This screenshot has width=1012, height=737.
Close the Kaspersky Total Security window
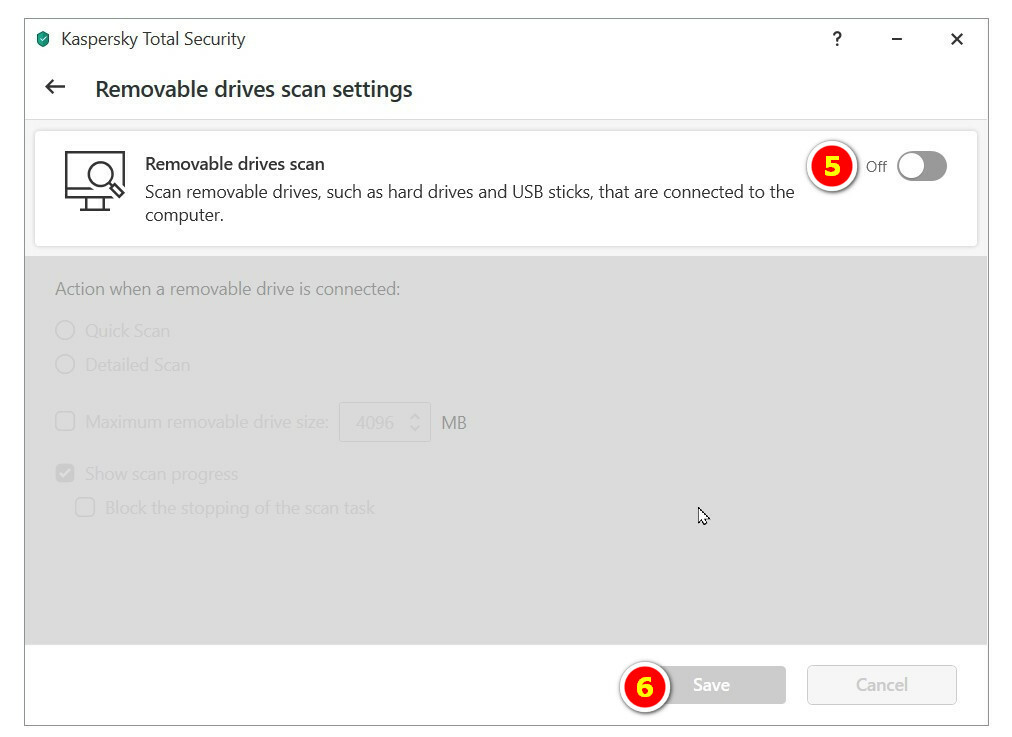(957, 39)
